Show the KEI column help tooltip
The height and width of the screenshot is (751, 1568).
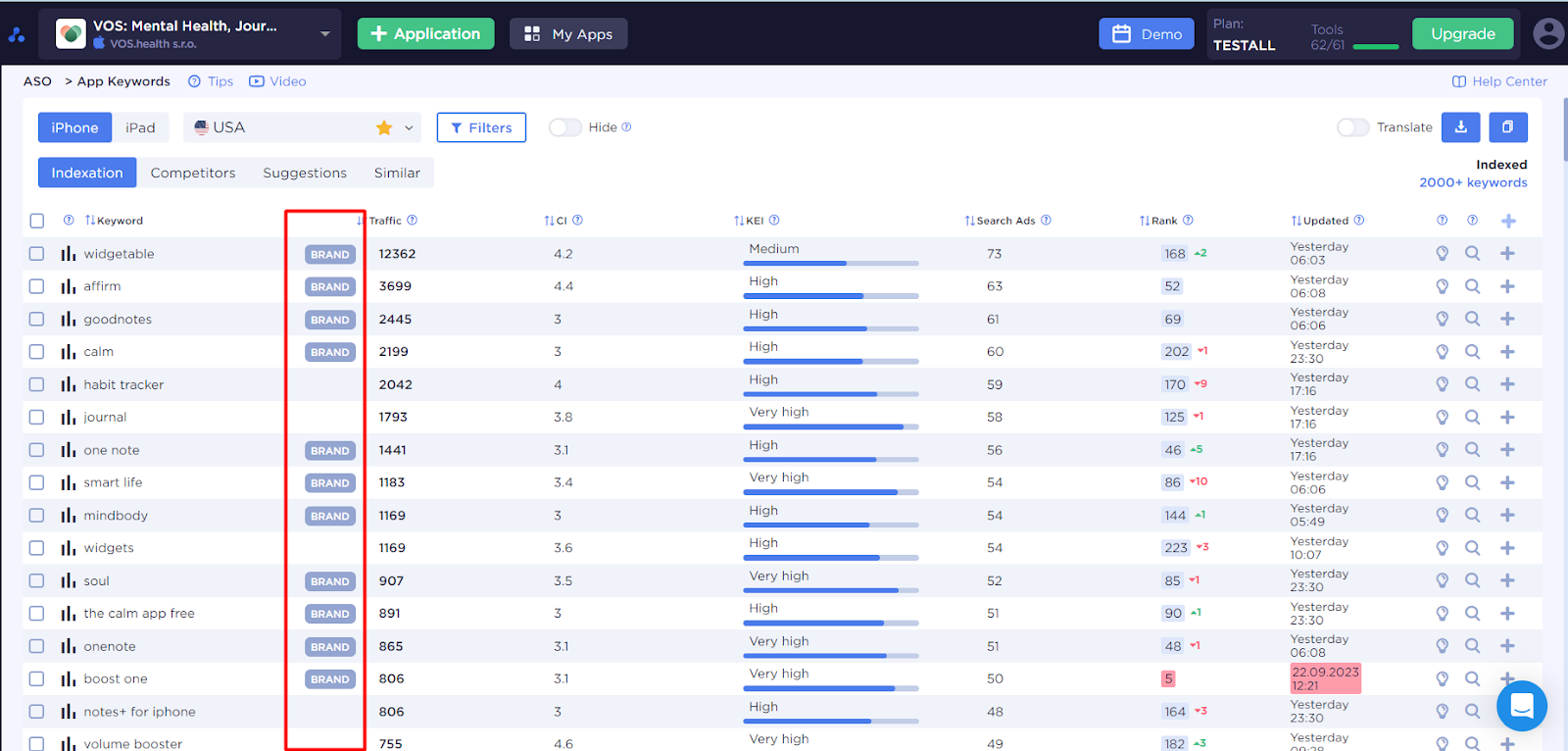[x=774, y=221]
